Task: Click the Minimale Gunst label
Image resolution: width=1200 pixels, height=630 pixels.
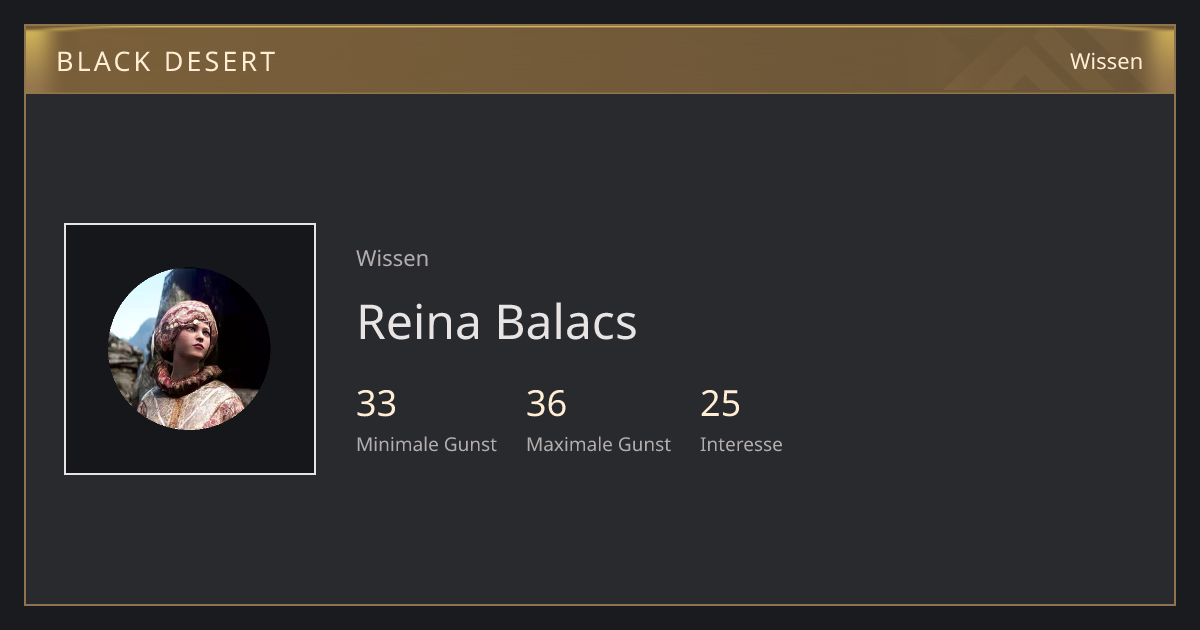Action: 426,444
